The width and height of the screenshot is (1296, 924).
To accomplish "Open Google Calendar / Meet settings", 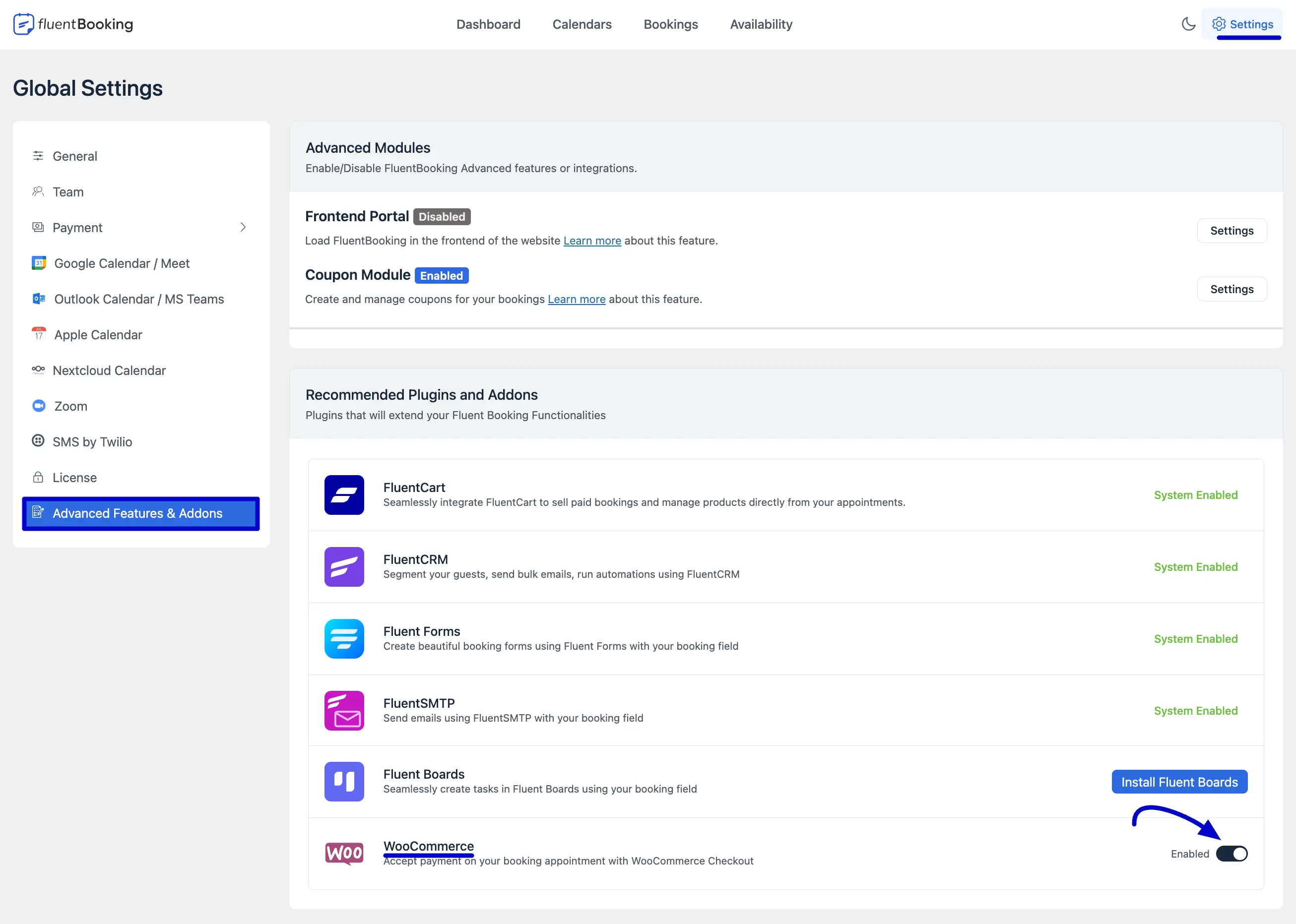I will point(140,263).
